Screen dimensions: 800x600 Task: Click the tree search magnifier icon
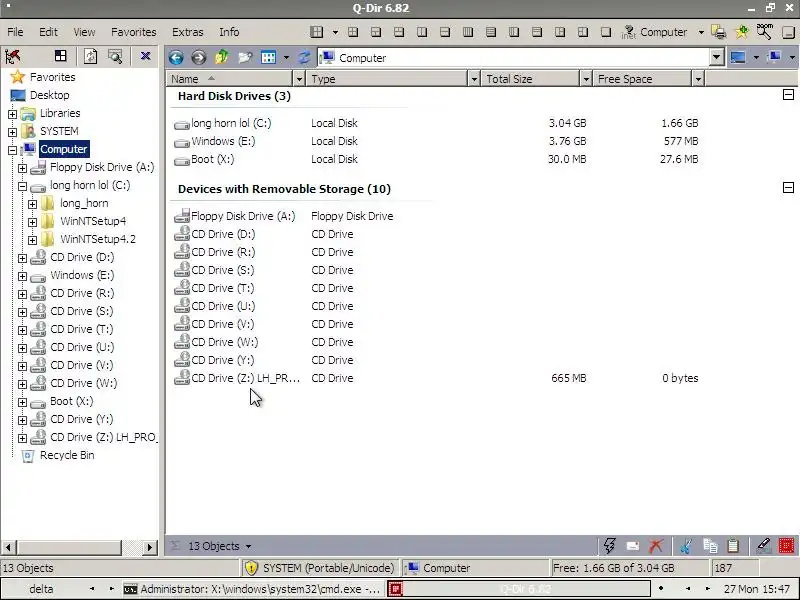[115, 56]
